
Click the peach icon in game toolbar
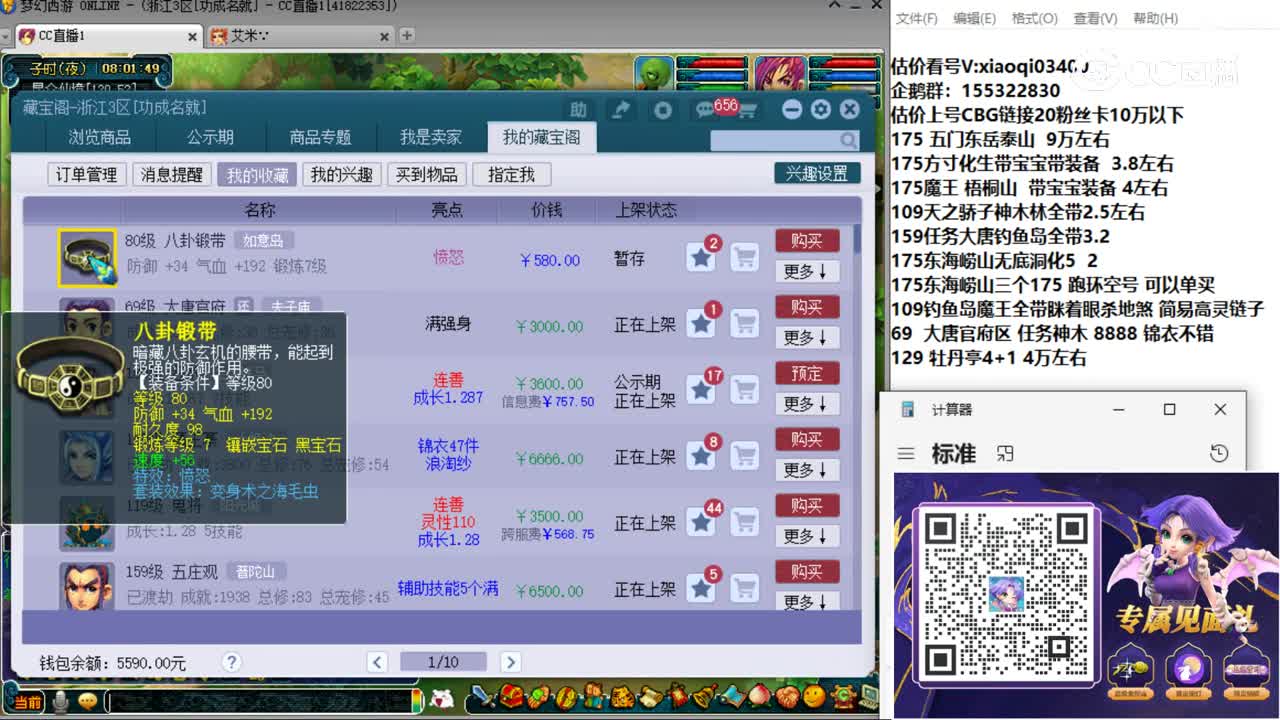tap(760, 695)
